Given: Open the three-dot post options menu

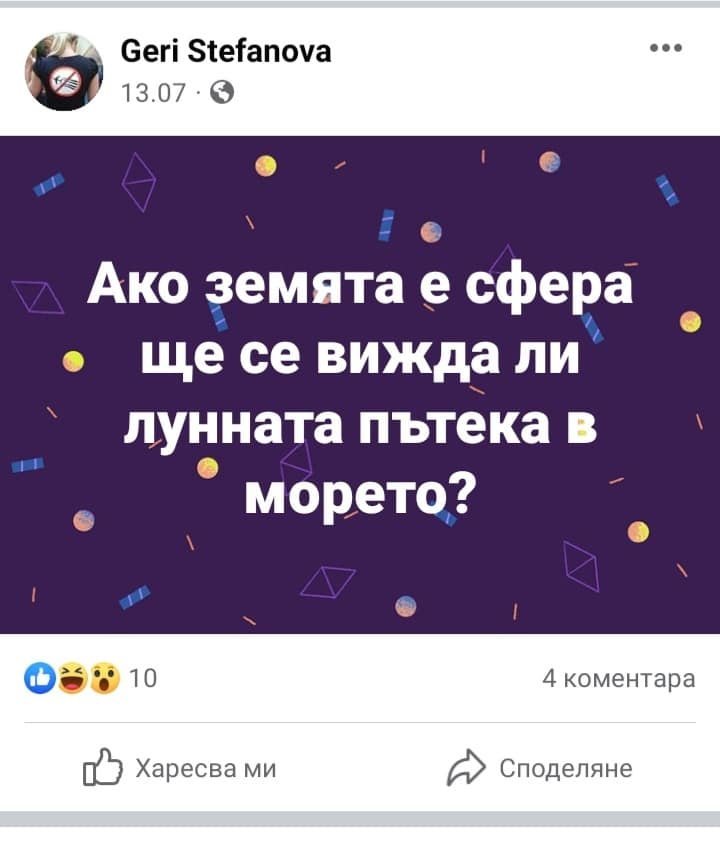Looking at the screenshot, I should point(667,48).
